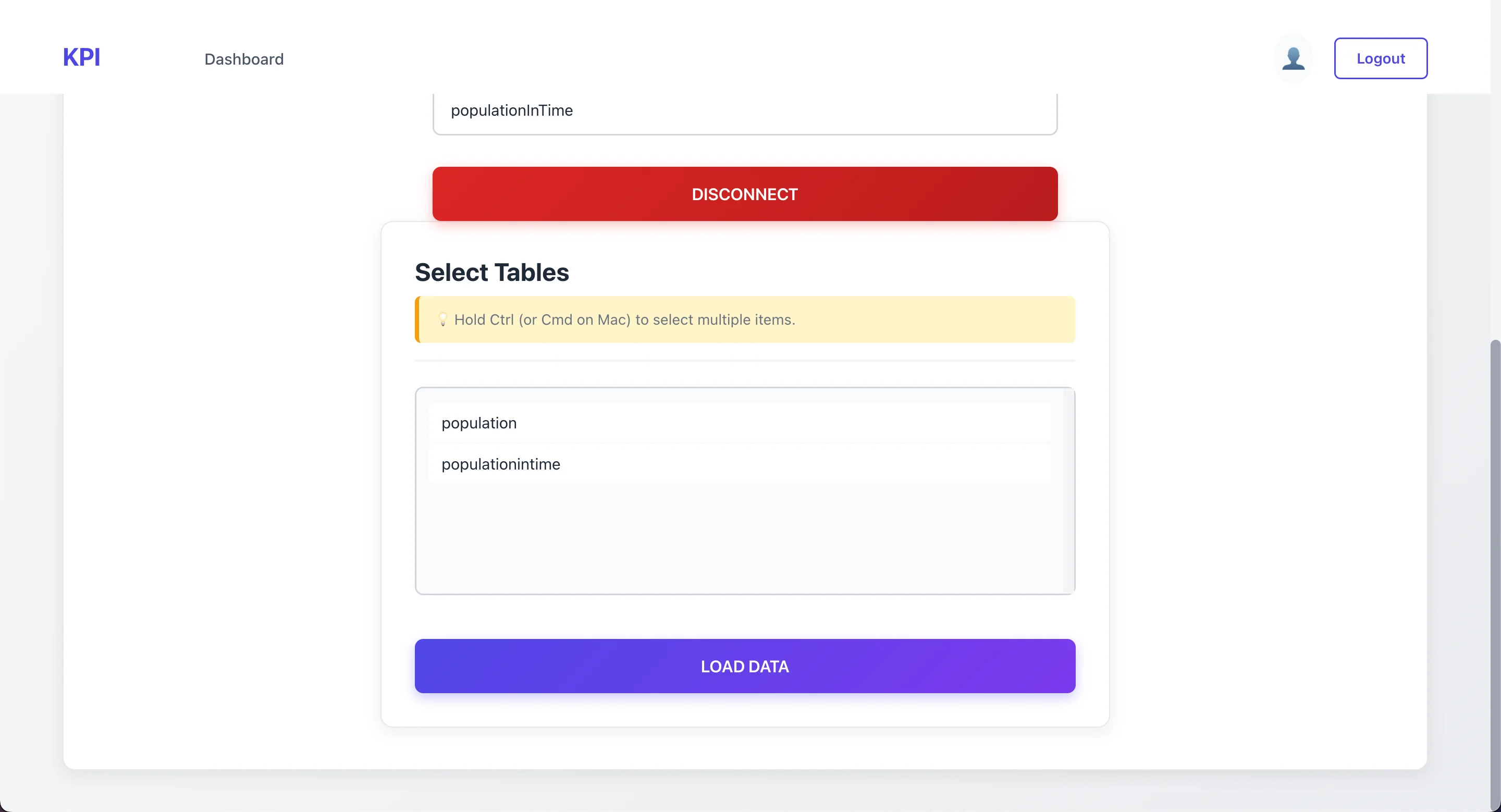The image size is (1501, 812).
Task: Click the page's vertical scrollbar thumb
Action: pyautogui.click(x=1495, y=571)
